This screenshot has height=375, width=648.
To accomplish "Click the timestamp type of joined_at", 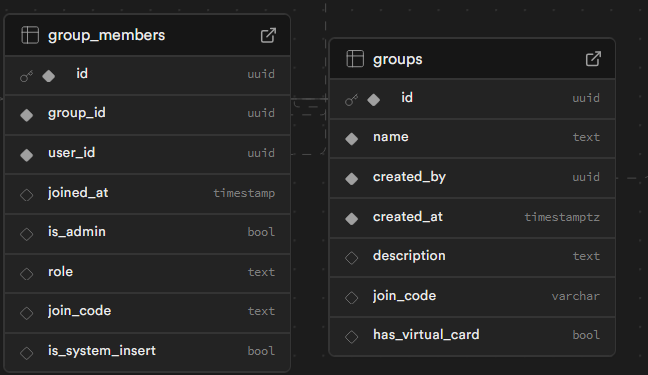I will 244,193.
